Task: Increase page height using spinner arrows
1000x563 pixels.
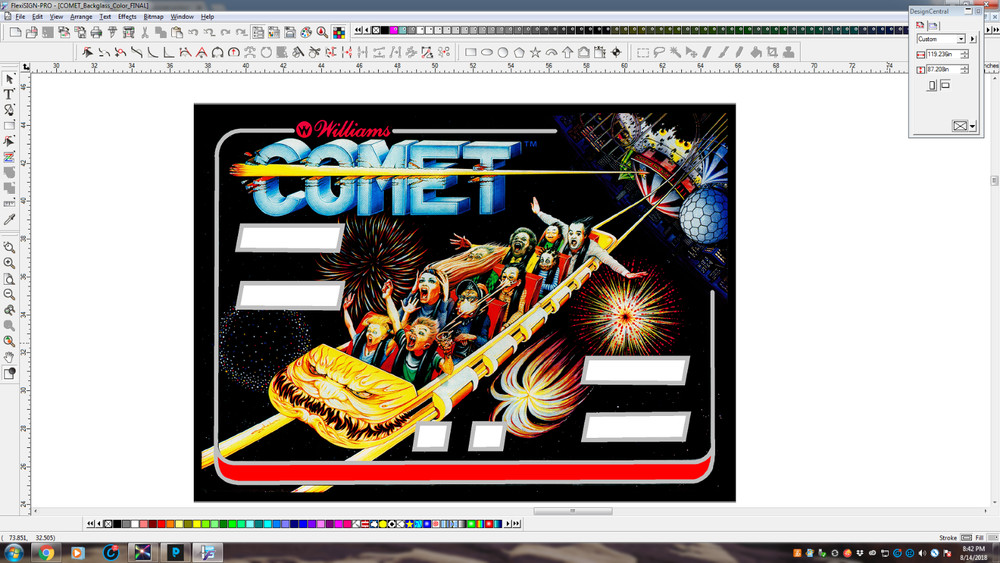Action: point(964,67)
